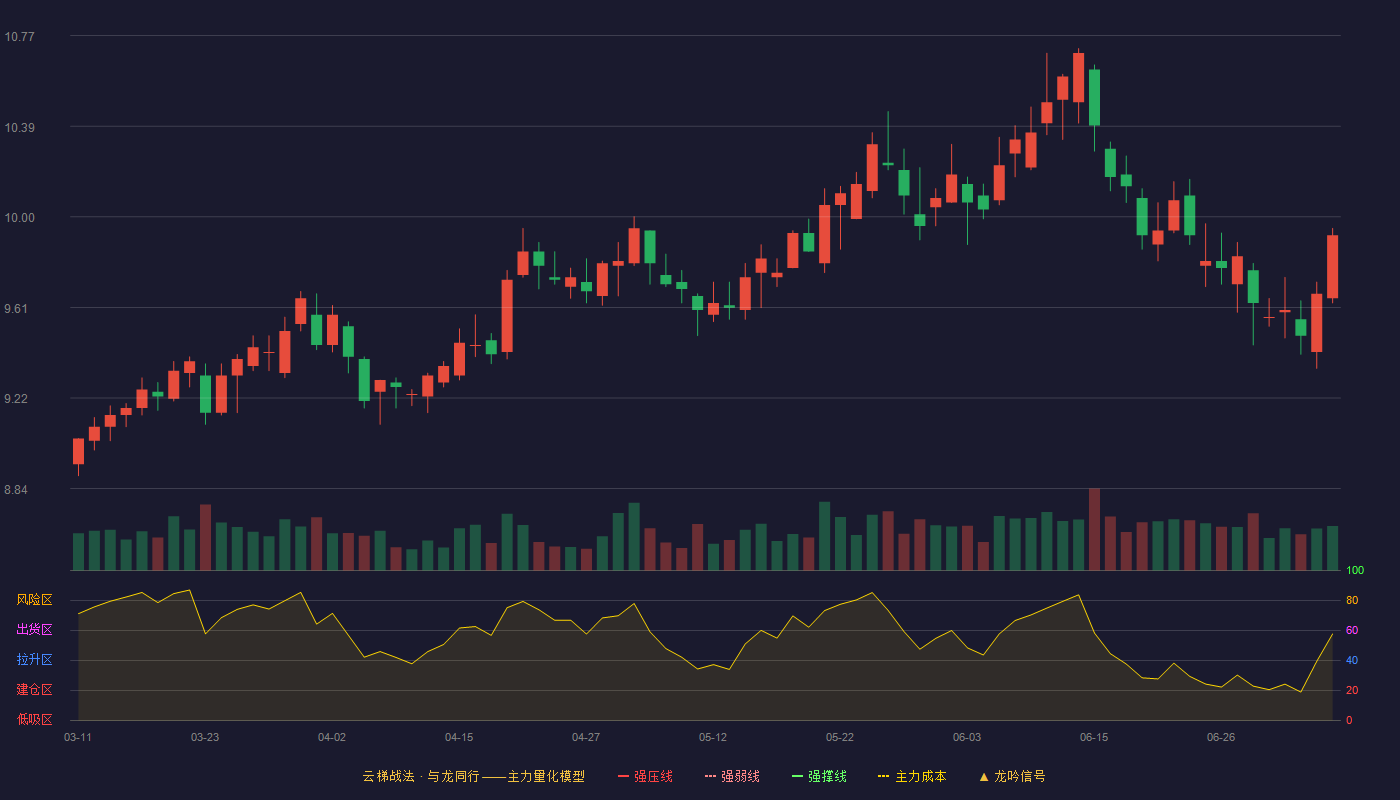The height and width of the screenshot is (800, 1400).
Task: Click the 06-15 date axis label
Action: click(x=1094, y=737)
